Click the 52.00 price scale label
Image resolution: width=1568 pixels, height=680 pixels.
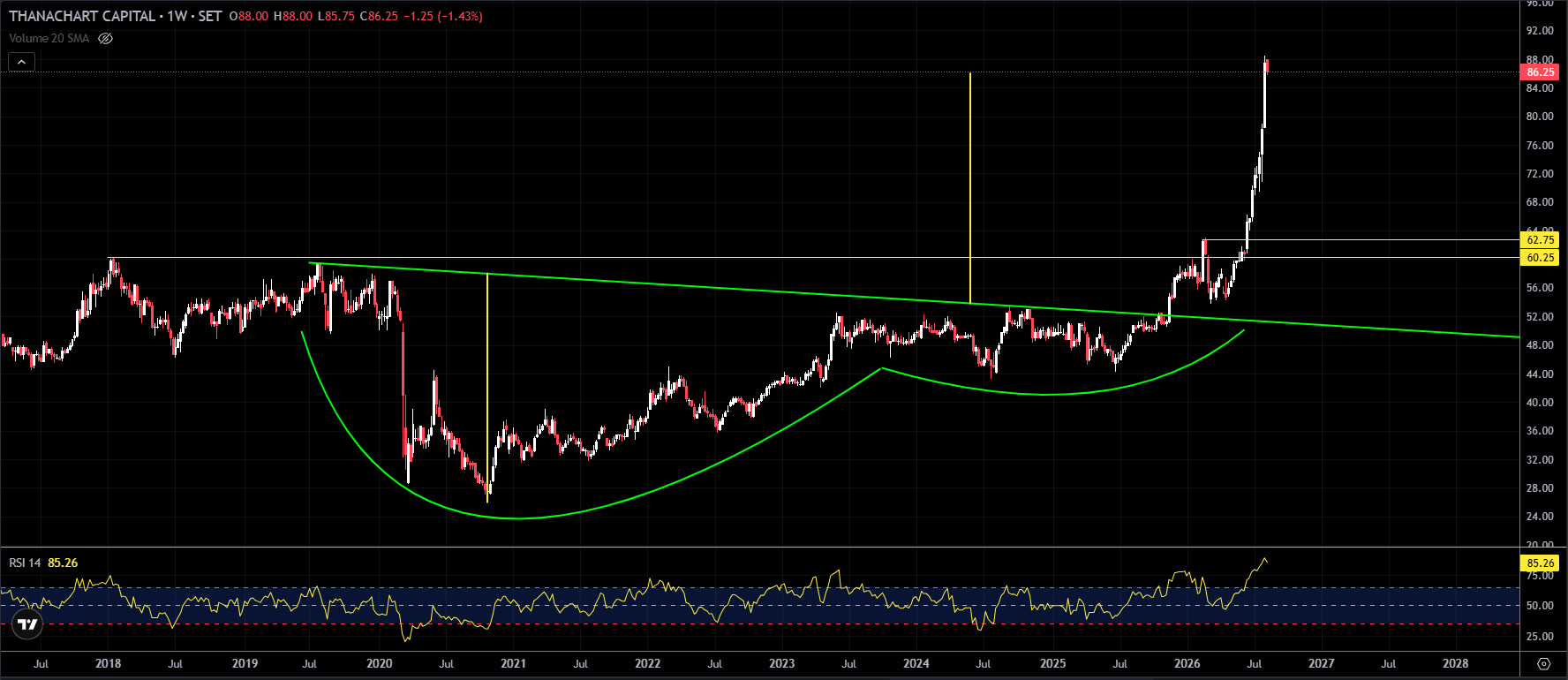pyautogui.click(x=1540, y=317)
